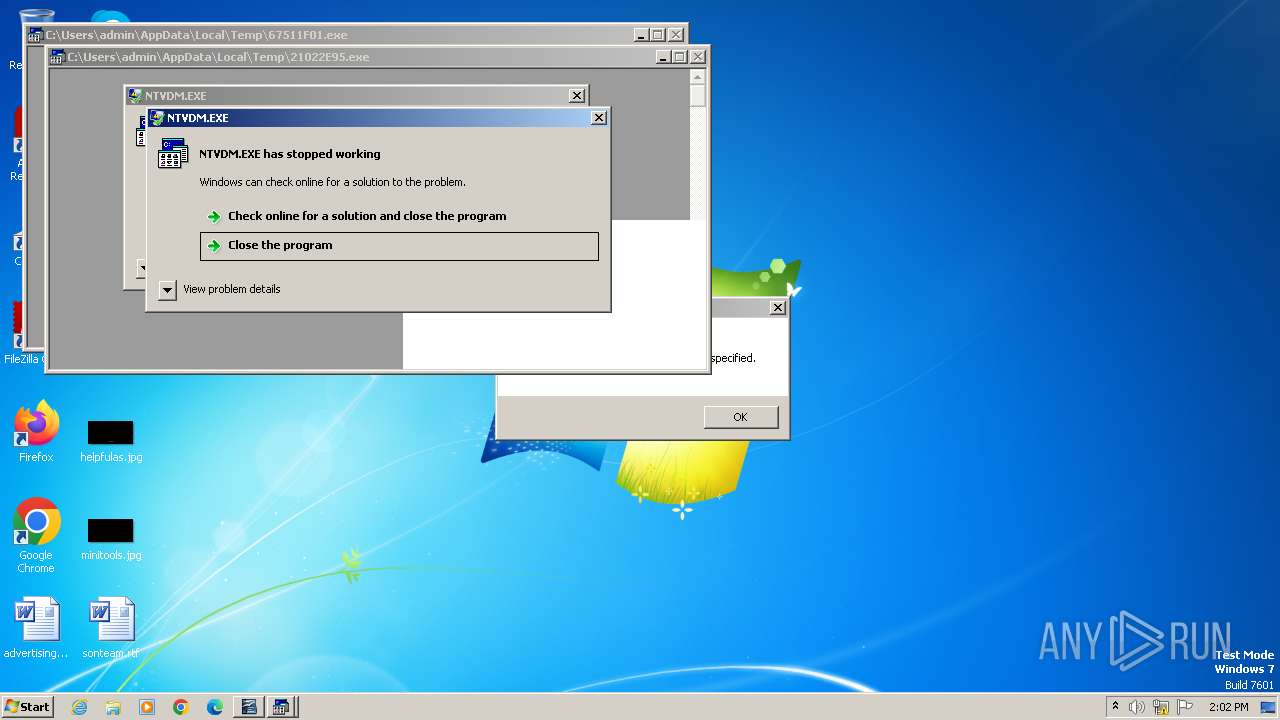Select minitools.jpg desktop file

[111, 539]
